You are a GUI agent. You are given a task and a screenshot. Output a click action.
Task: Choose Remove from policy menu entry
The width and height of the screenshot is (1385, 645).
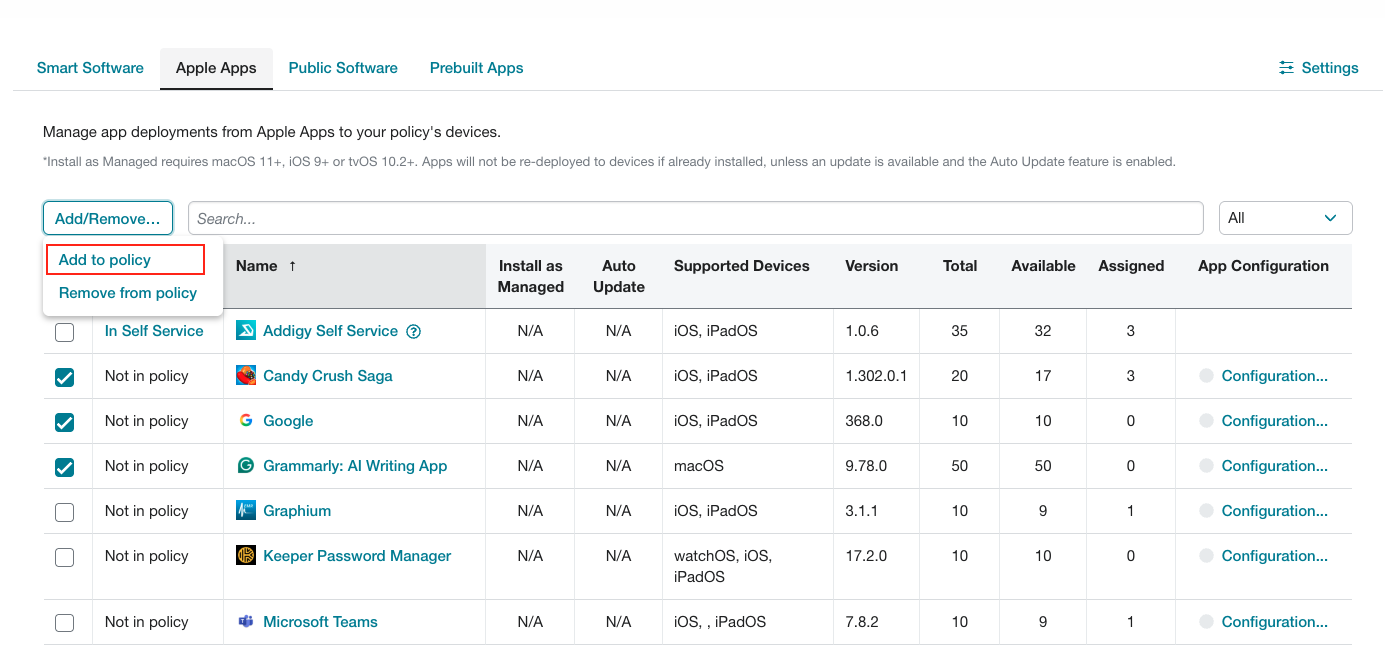click(x=128, y=293)
